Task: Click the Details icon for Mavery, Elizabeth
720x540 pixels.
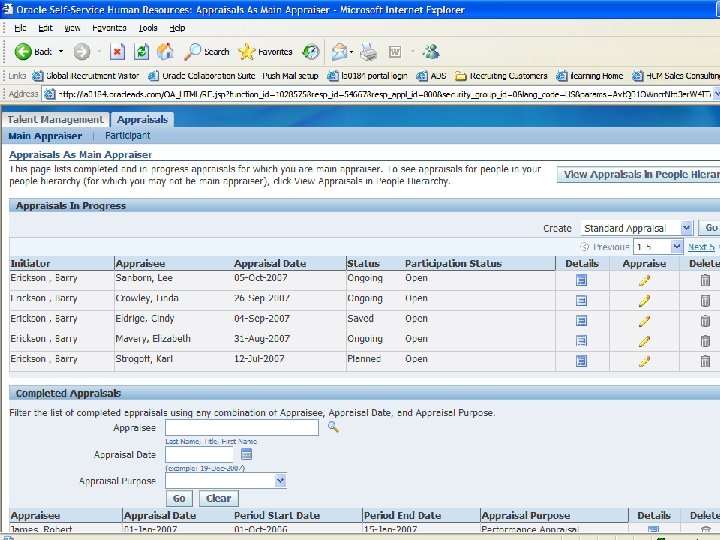Action: [581, 341]
